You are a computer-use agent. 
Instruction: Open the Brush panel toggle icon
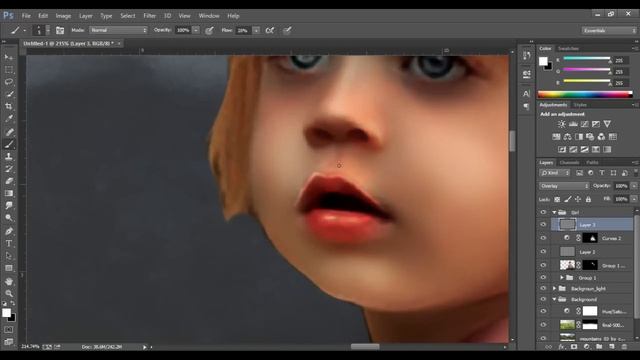60,30
